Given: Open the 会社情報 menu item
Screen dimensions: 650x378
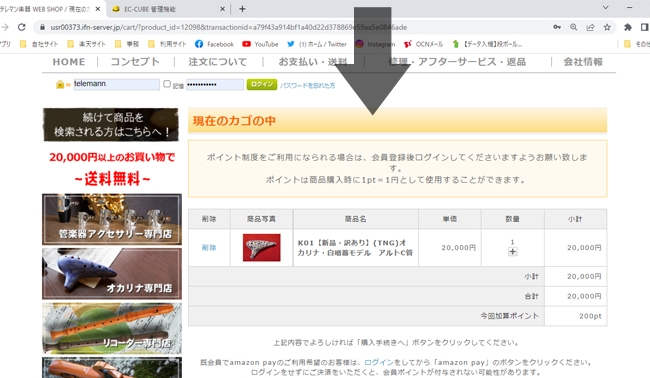Looking at the screenshot, I should [x=583, y=62].
